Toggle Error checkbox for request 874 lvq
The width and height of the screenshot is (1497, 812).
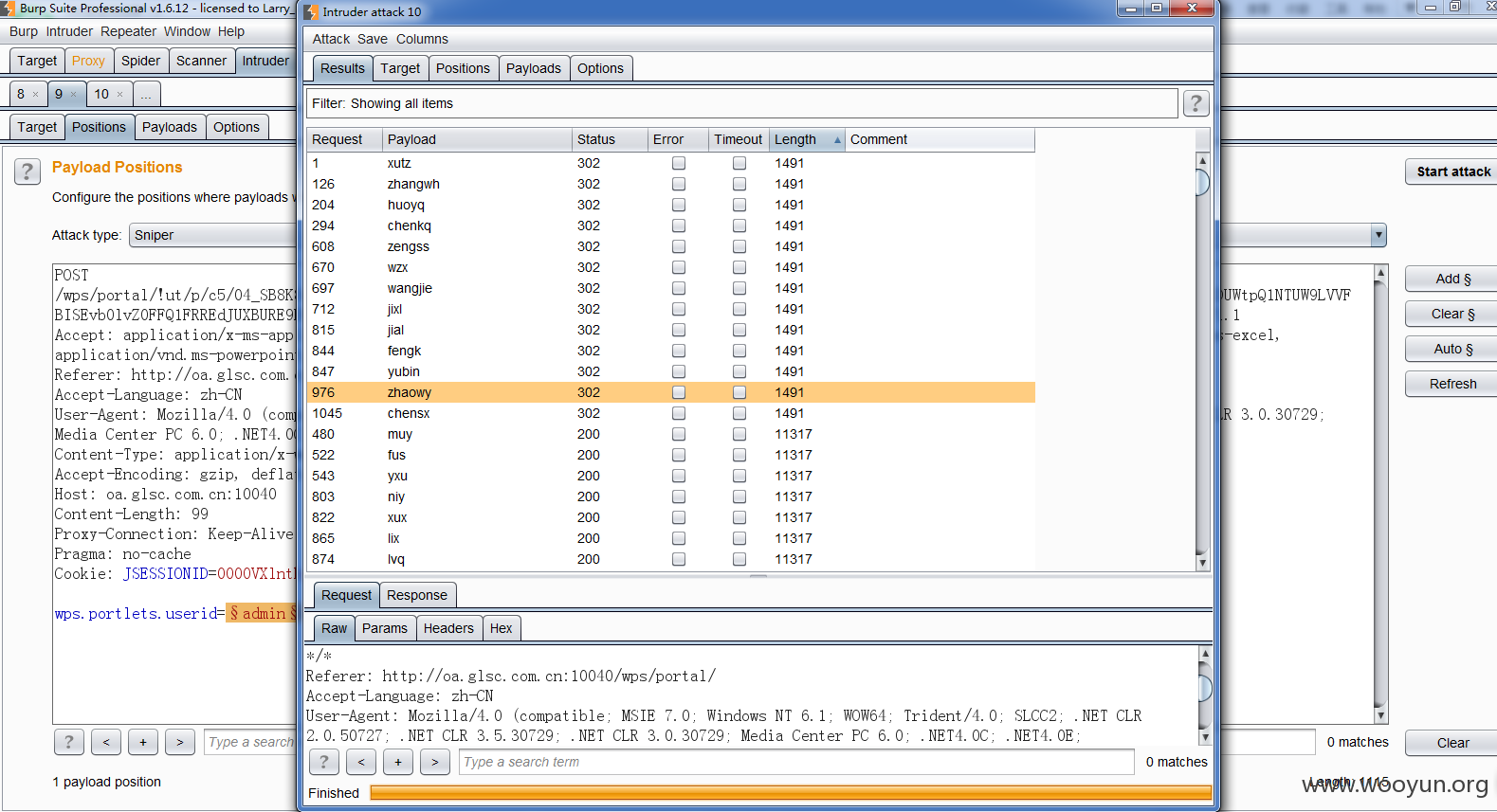679,559
